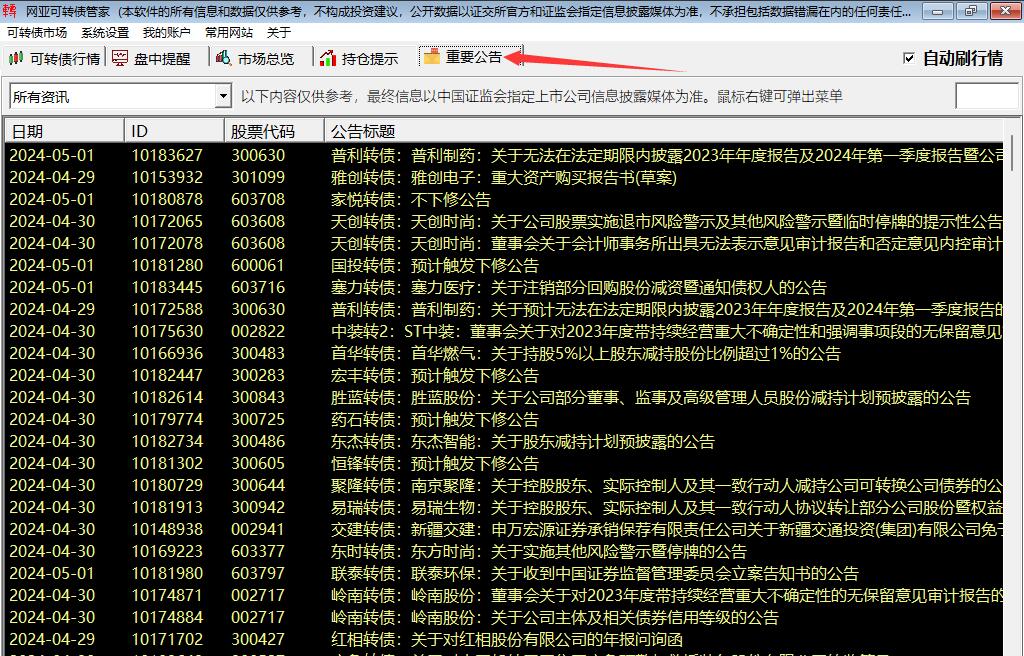
Task: Sort by the 公告标题 column header
Action: click(664, 131)
